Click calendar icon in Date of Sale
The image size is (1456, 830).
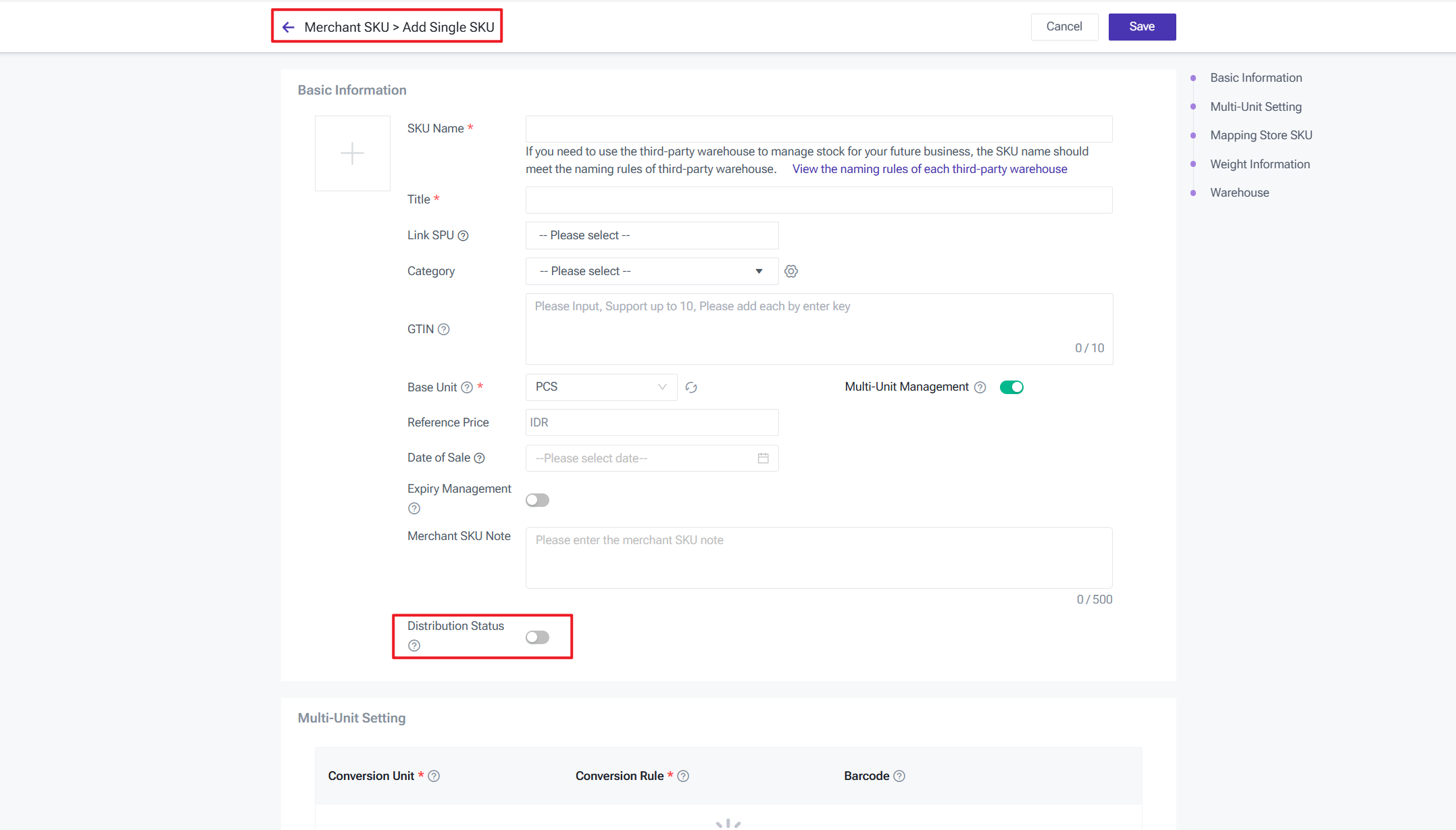pyautogui.click(x=763, y=458)
